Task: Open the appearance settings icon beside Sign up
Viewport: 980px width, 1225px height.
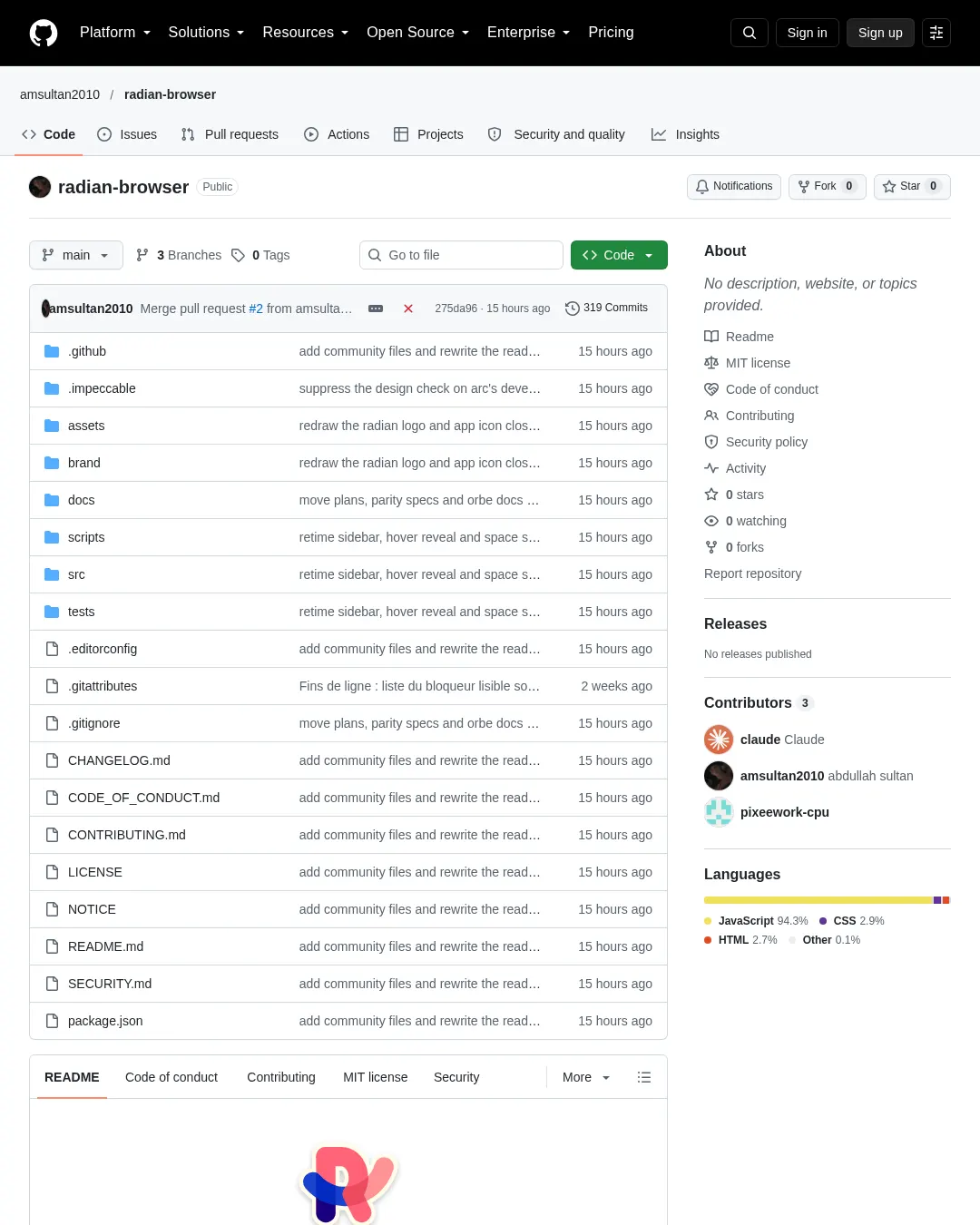Action: (936, 33)
